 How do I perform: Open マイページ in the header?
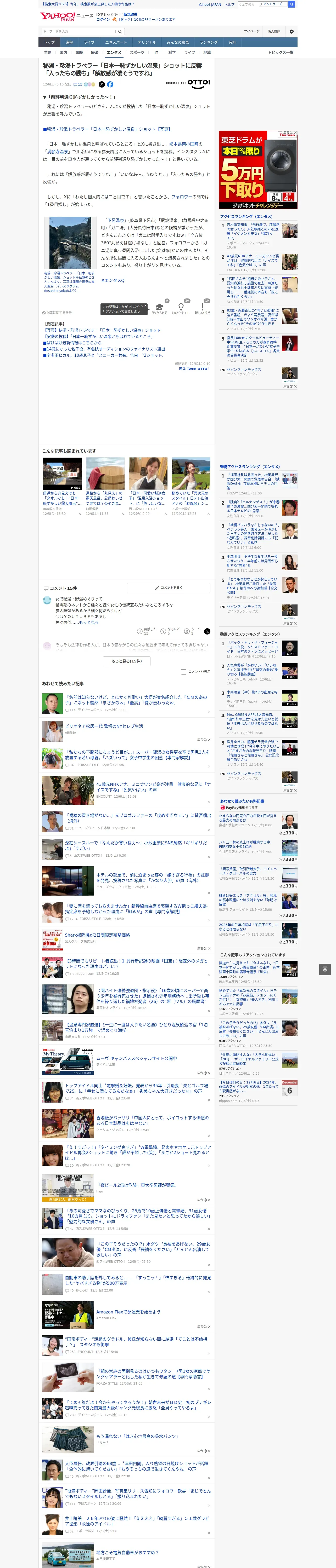click(251, 32)
